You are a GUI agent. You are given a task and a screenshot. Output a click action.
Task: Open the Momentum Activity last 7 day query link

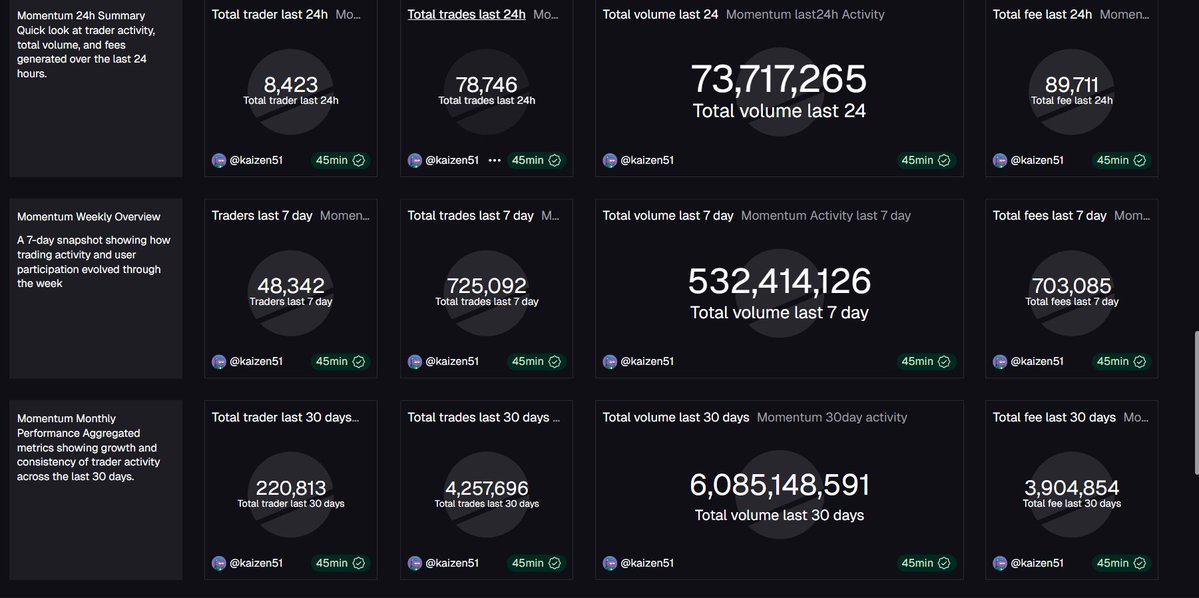[826, 216]
